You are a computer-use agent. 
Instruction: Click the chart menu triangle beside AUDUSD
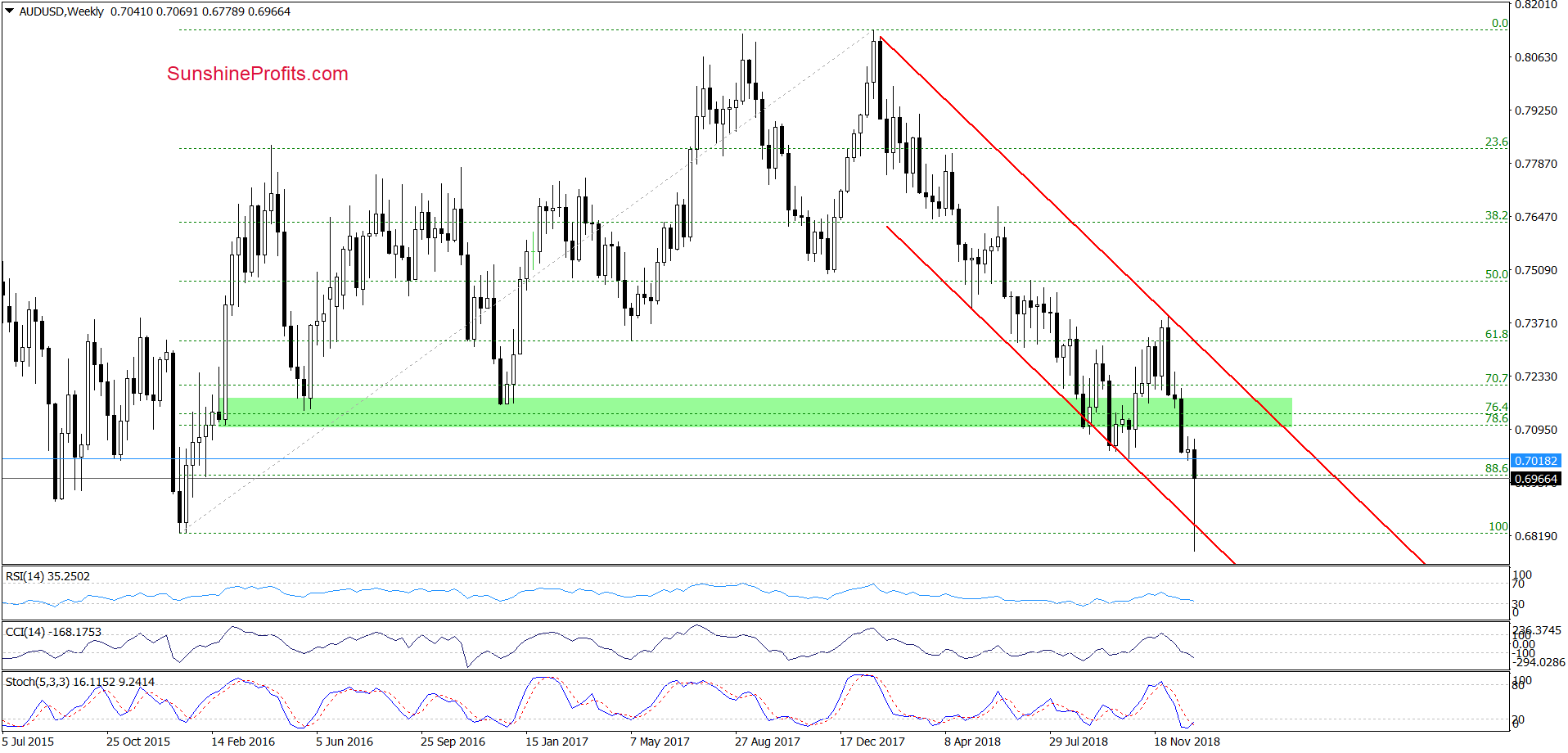coord(10,11)
